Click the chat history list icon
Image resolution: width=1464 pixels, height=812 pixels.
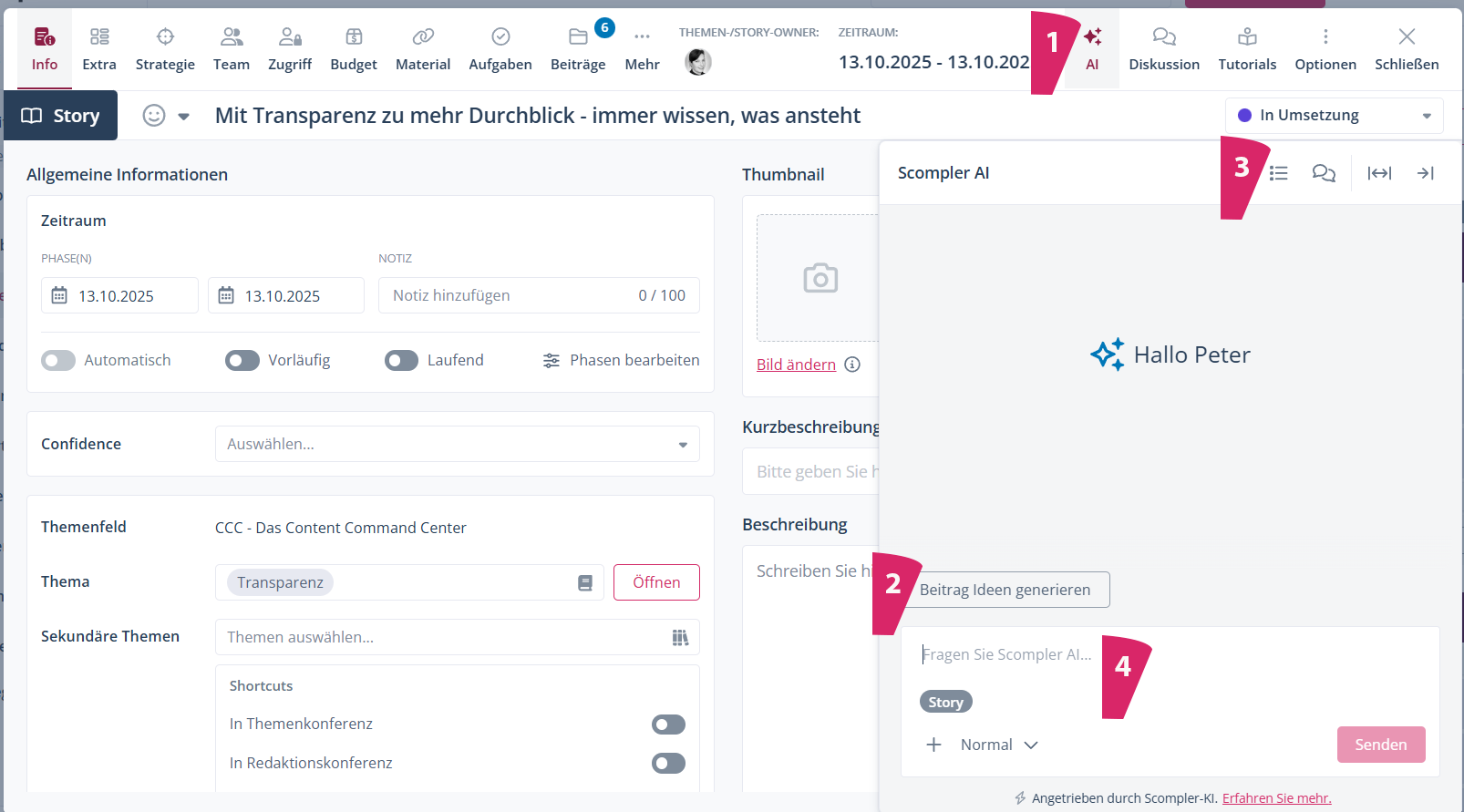coord(1279,173)
